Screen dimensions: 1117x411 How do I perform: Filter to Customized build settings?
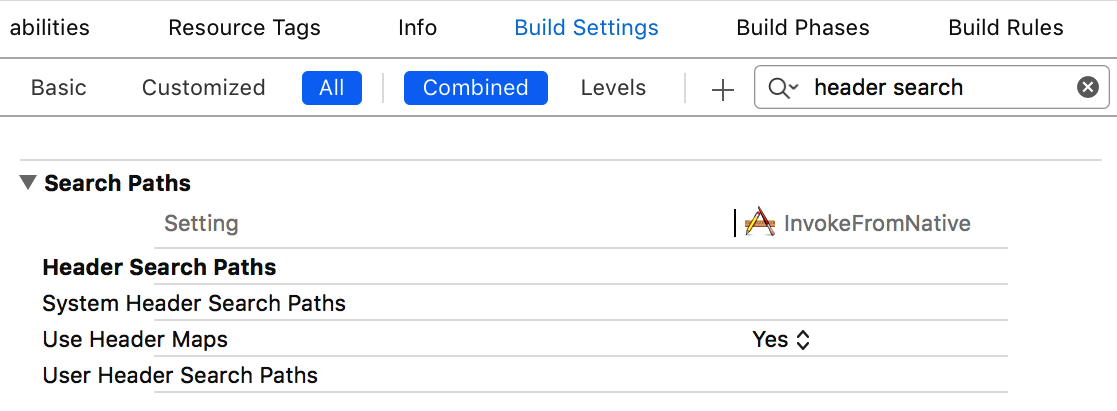[x=203, y=88]
